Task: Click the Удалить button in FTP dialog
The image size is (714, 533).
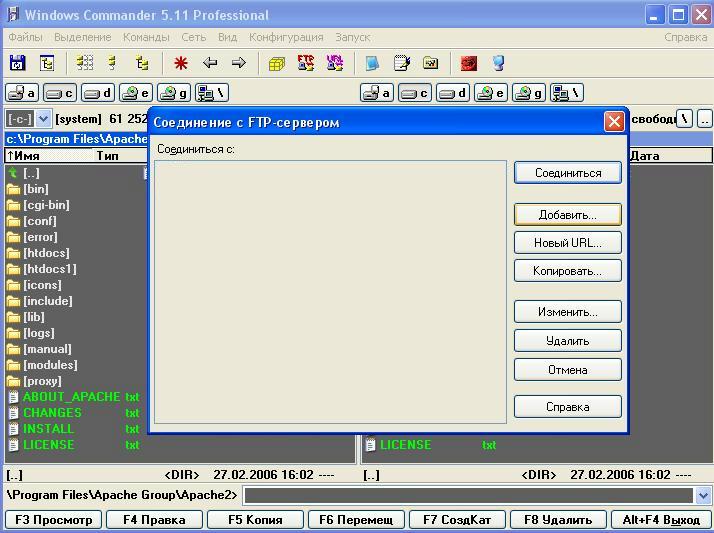Action: tap(568, 341)
